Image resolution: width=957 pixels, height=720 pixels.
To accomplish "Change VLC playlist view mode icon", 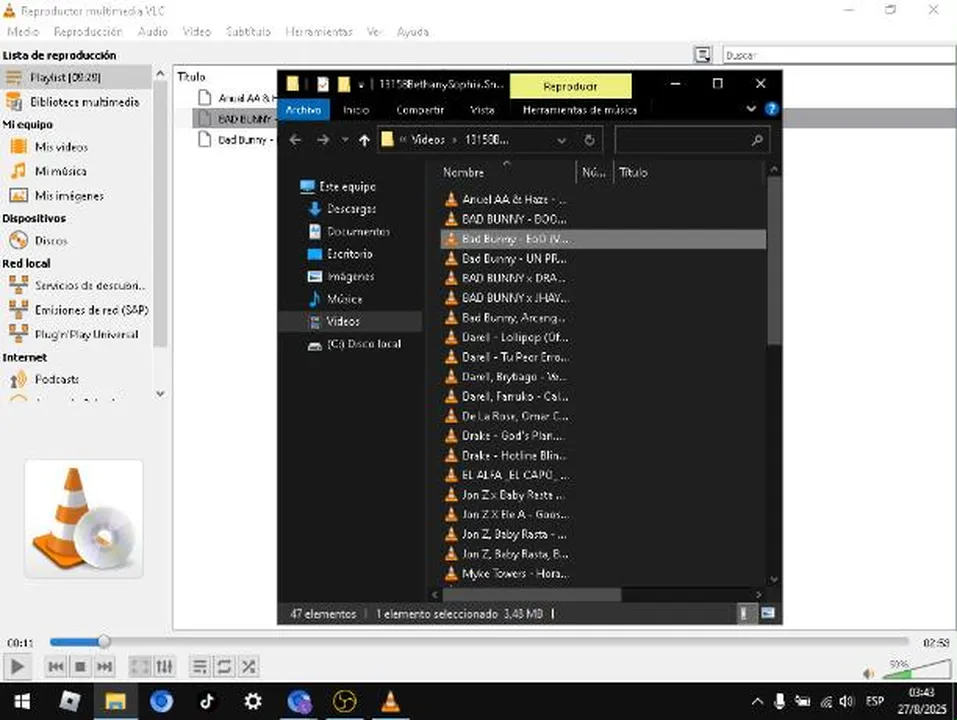I will point(702,55).
